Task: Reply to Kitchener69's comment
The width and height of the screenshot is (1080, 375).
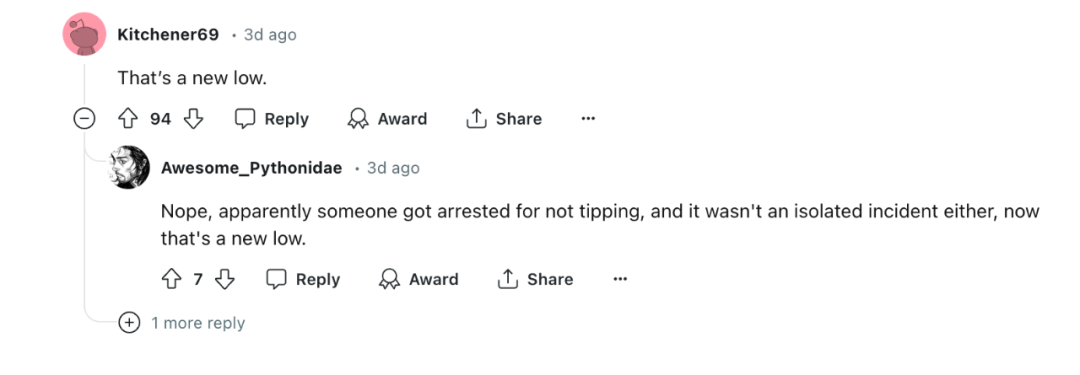Action: (x=272, y=119)
